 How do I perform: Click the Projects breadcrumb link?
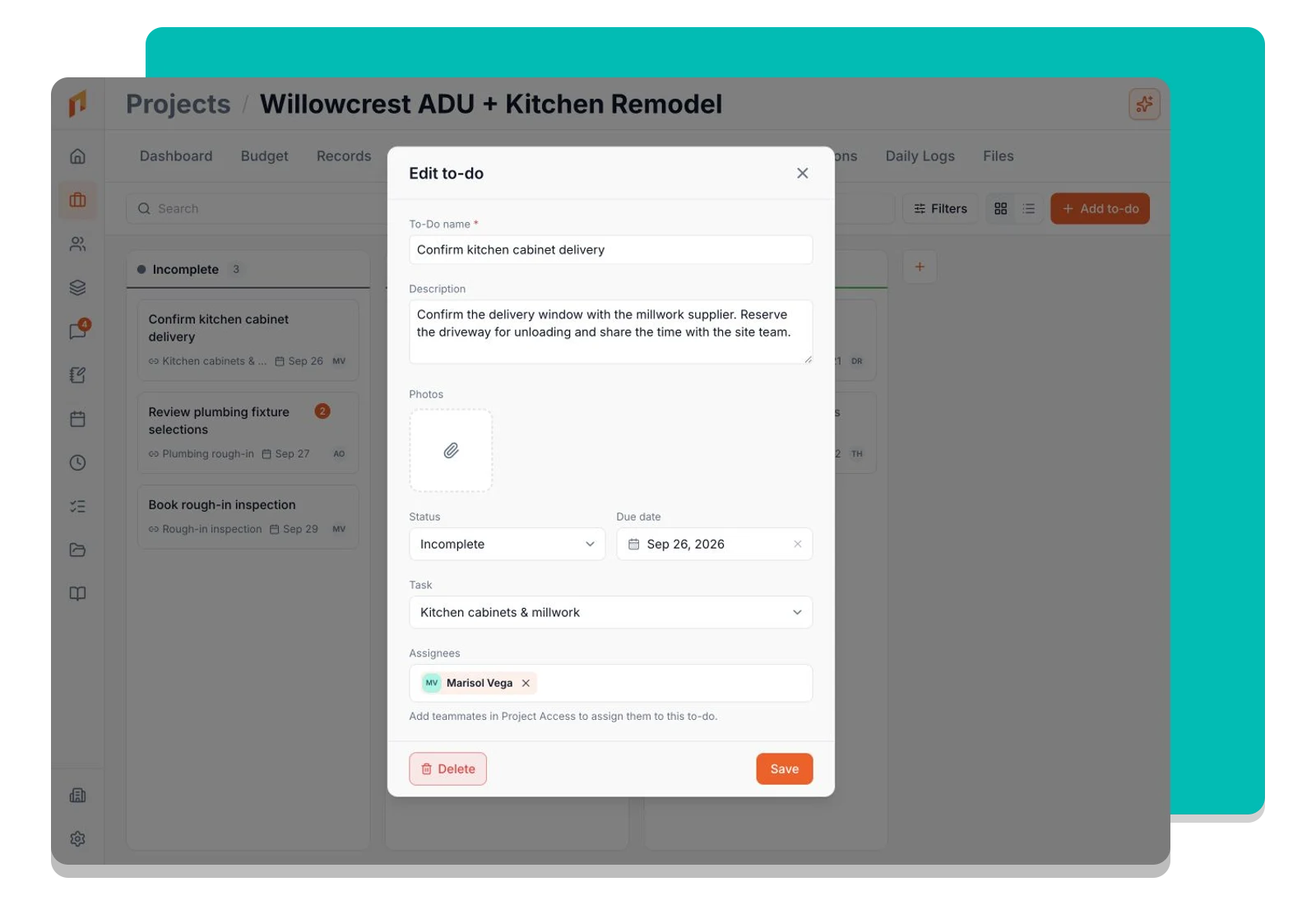coord(178,104)
